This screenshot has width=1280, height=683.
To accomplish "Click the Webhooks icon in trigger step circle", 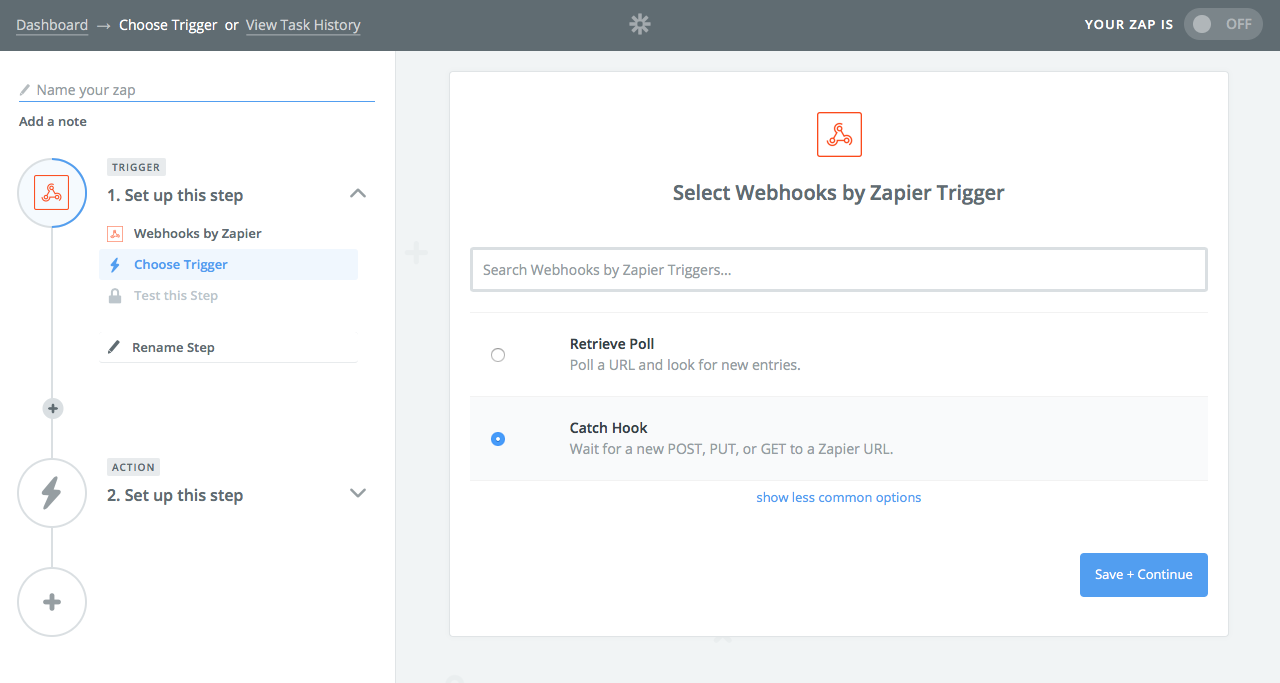I will 52,192.
